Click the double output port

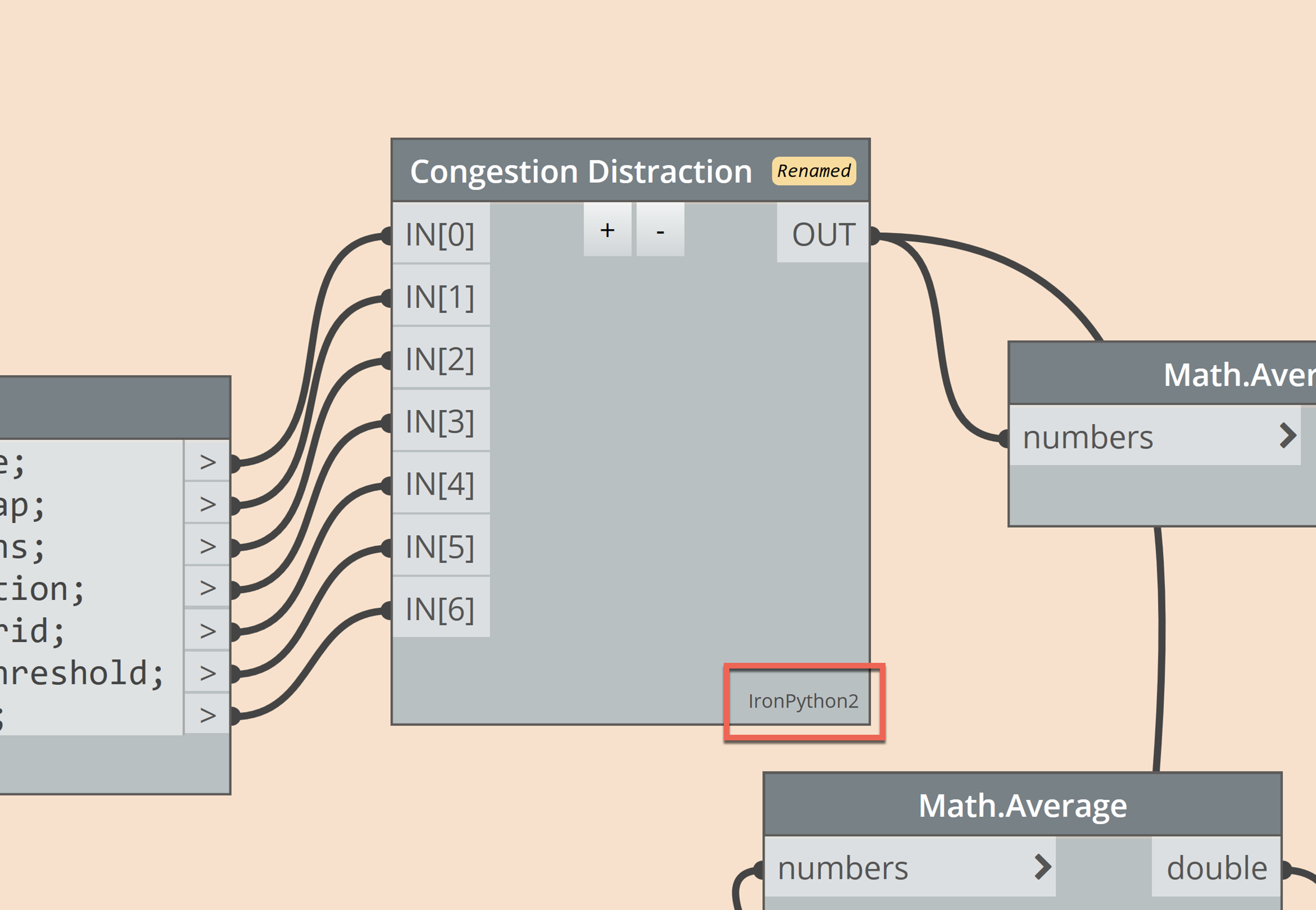coord(1216,868)
